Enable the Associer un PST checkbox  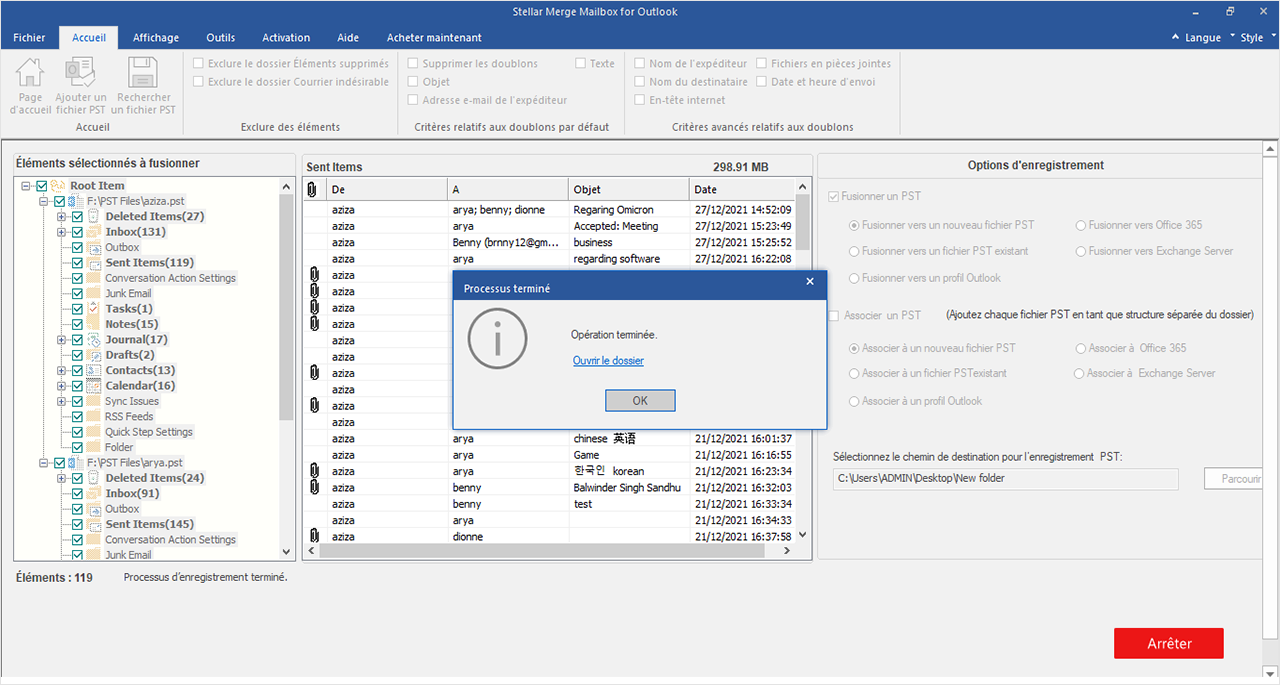834,316
